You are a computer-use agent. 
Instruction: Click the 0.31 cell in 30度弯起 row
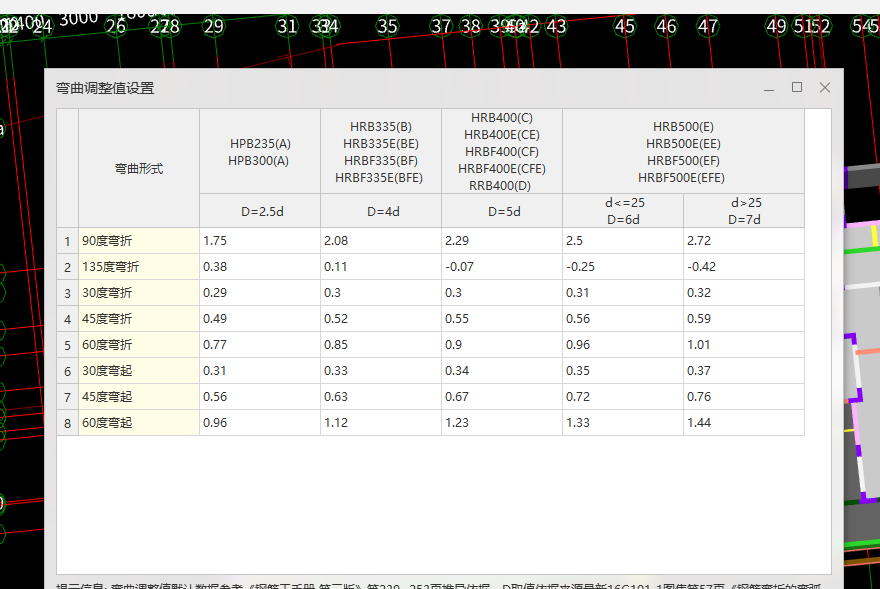(x=260, y=371)
